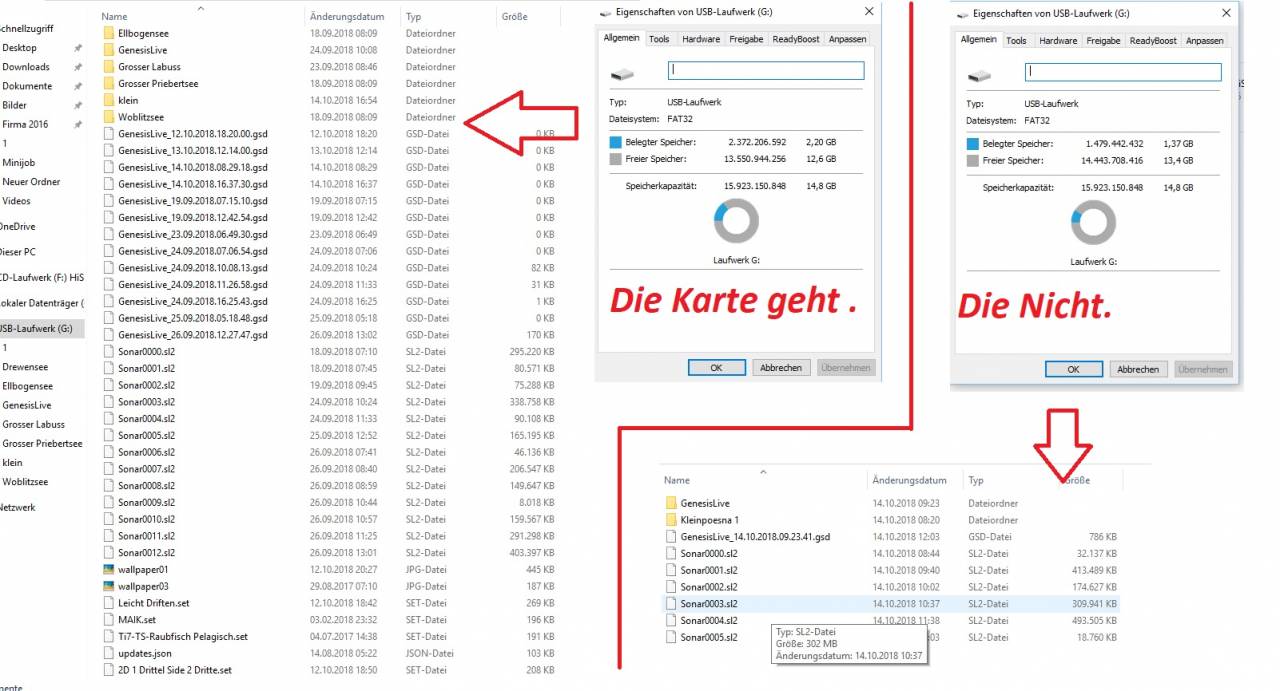Sort main file list by Typ column
Viewport: 1280px width, 691px height.
[x=414, y=17]
